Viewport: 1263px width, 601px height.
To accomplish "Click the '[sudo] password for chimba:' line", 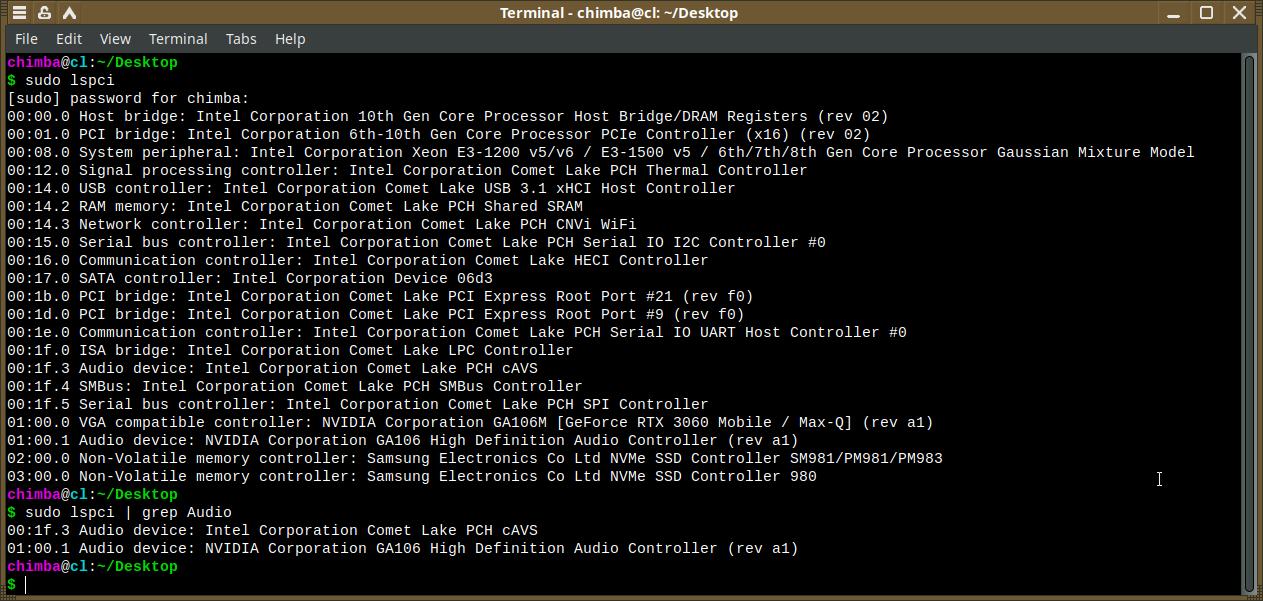I will [x=128, y=98].
